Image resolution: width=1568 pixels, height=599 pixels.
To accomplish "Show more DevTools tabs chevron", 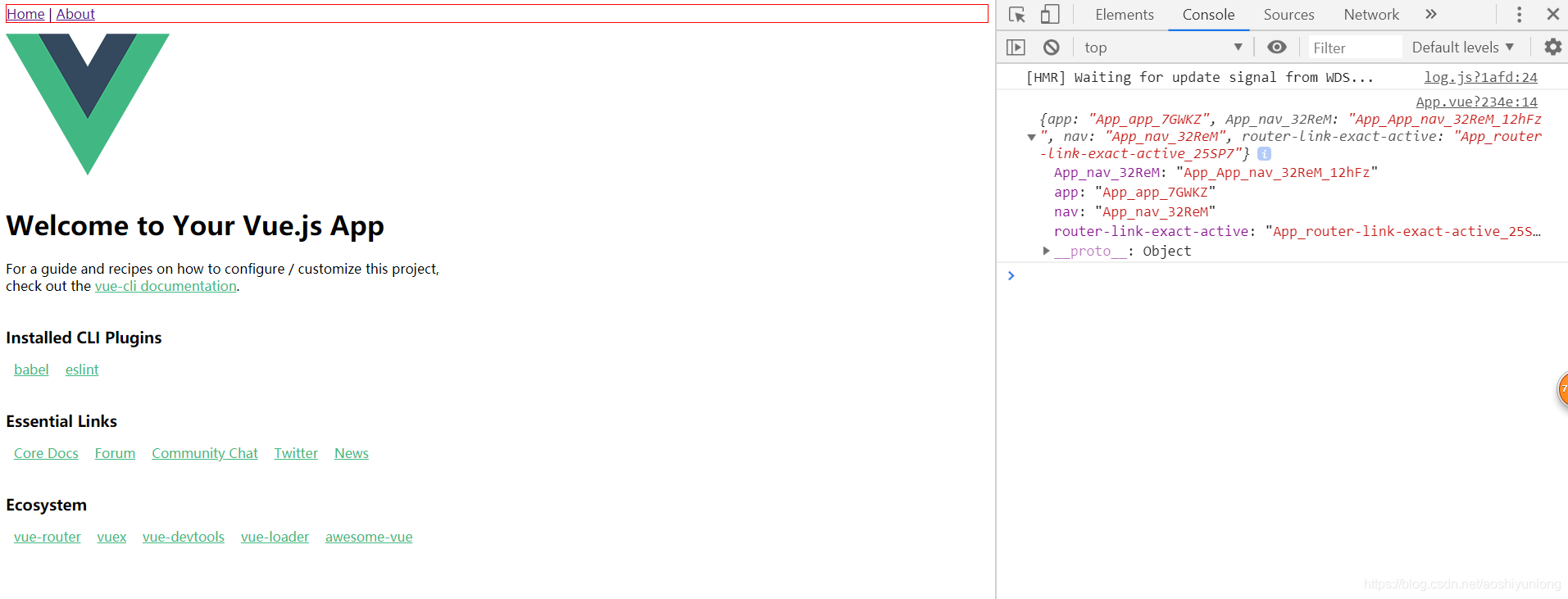I will [1431, 15].
